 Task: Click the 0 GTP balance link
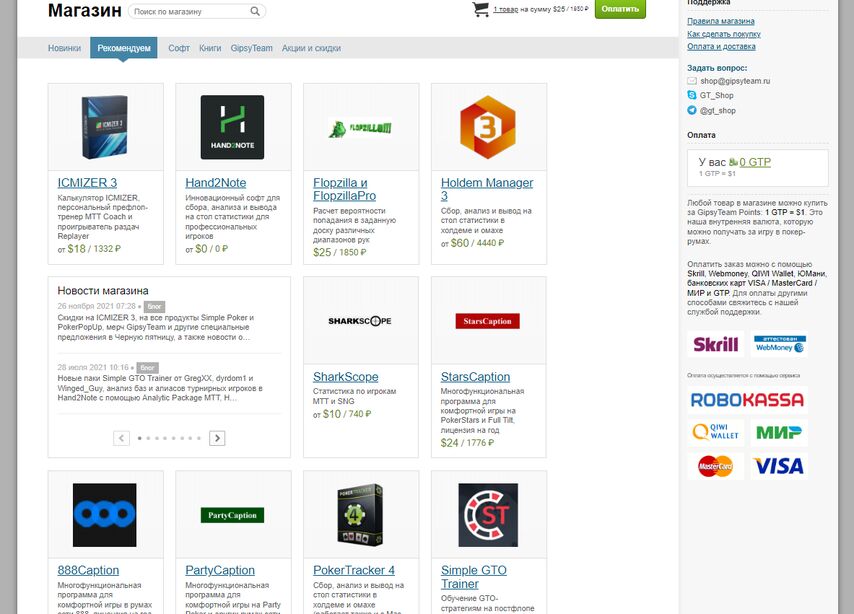(x=755, y=162)
